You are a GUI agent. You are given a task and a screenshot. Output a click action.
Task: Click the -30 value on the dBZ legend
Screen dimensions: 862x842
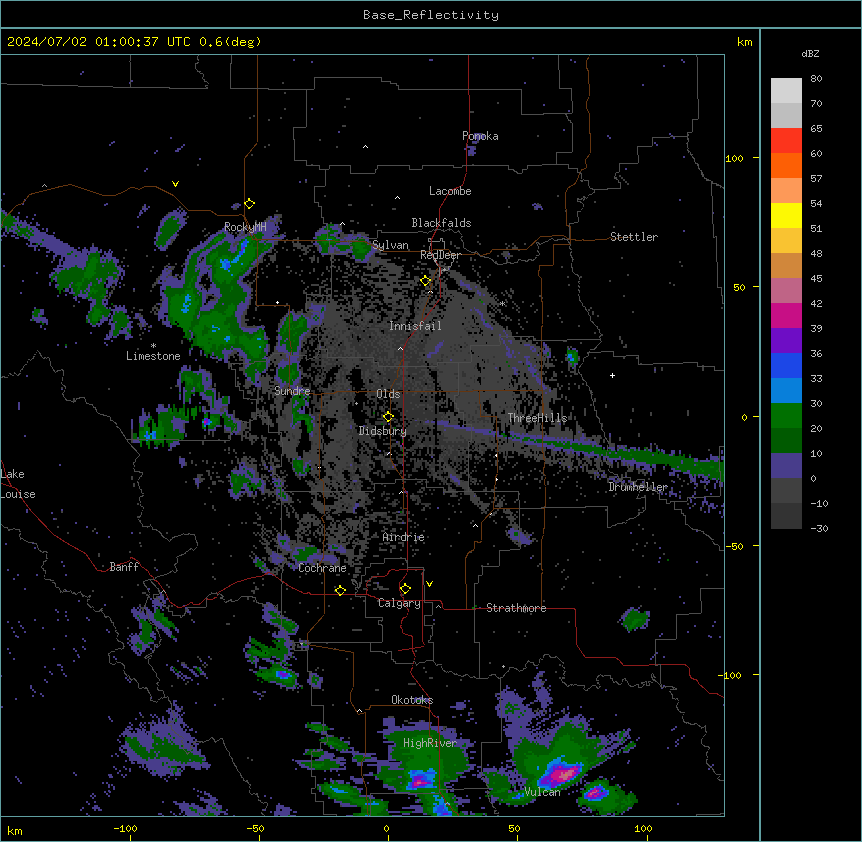pos(819,529)
